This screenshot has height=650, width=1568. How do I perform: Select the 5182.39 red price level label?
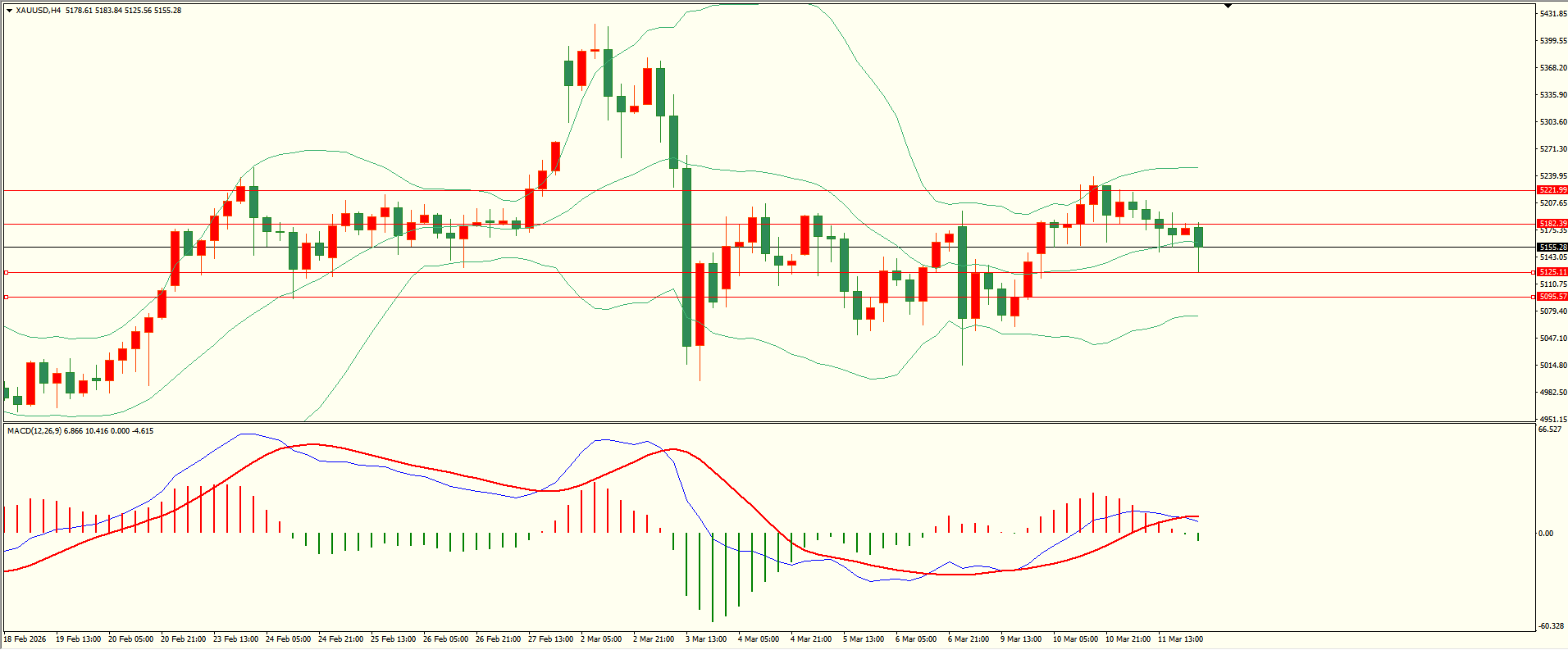(x=1552, y=224)
